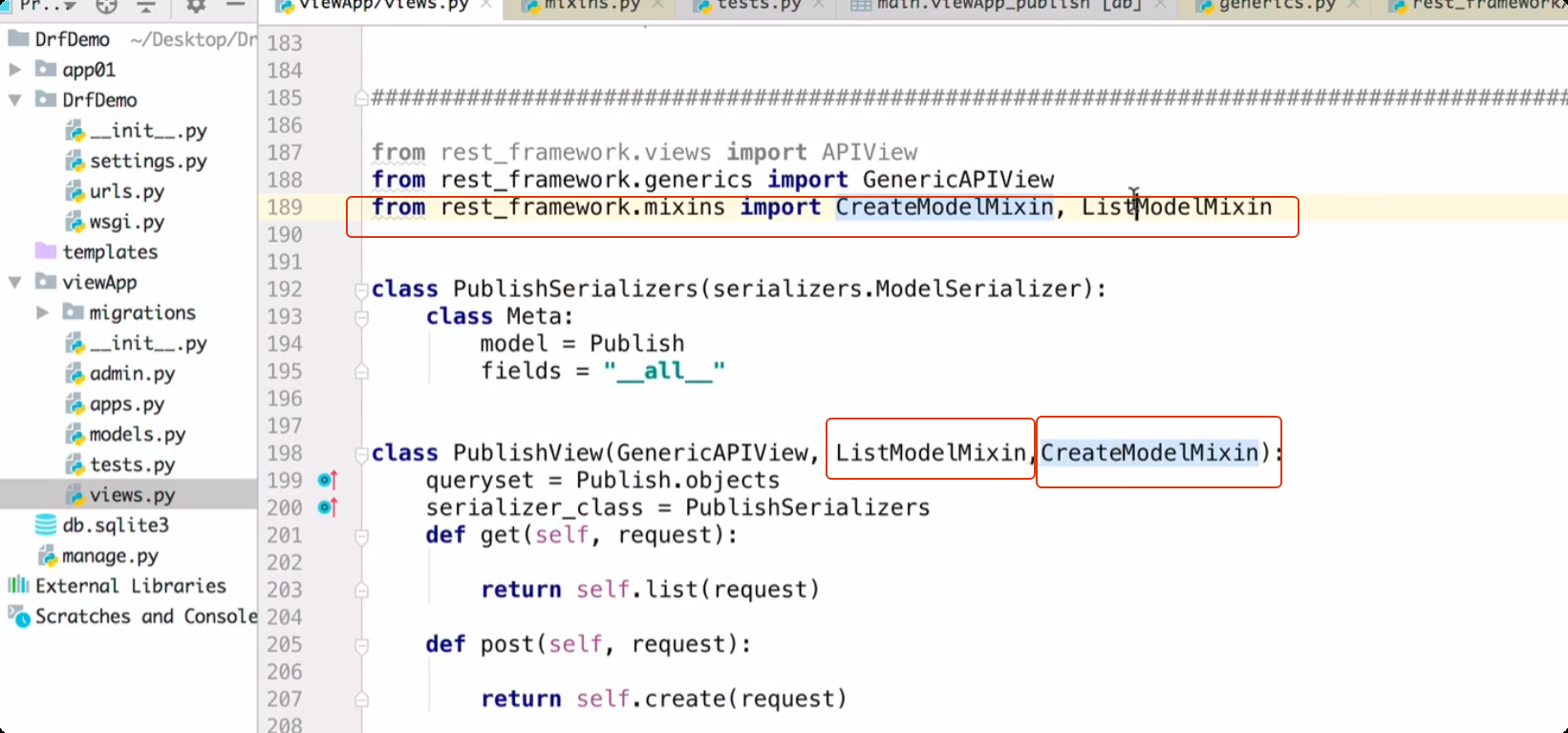
Task: Click the admin.py file icon
Action: pos(75,373)
